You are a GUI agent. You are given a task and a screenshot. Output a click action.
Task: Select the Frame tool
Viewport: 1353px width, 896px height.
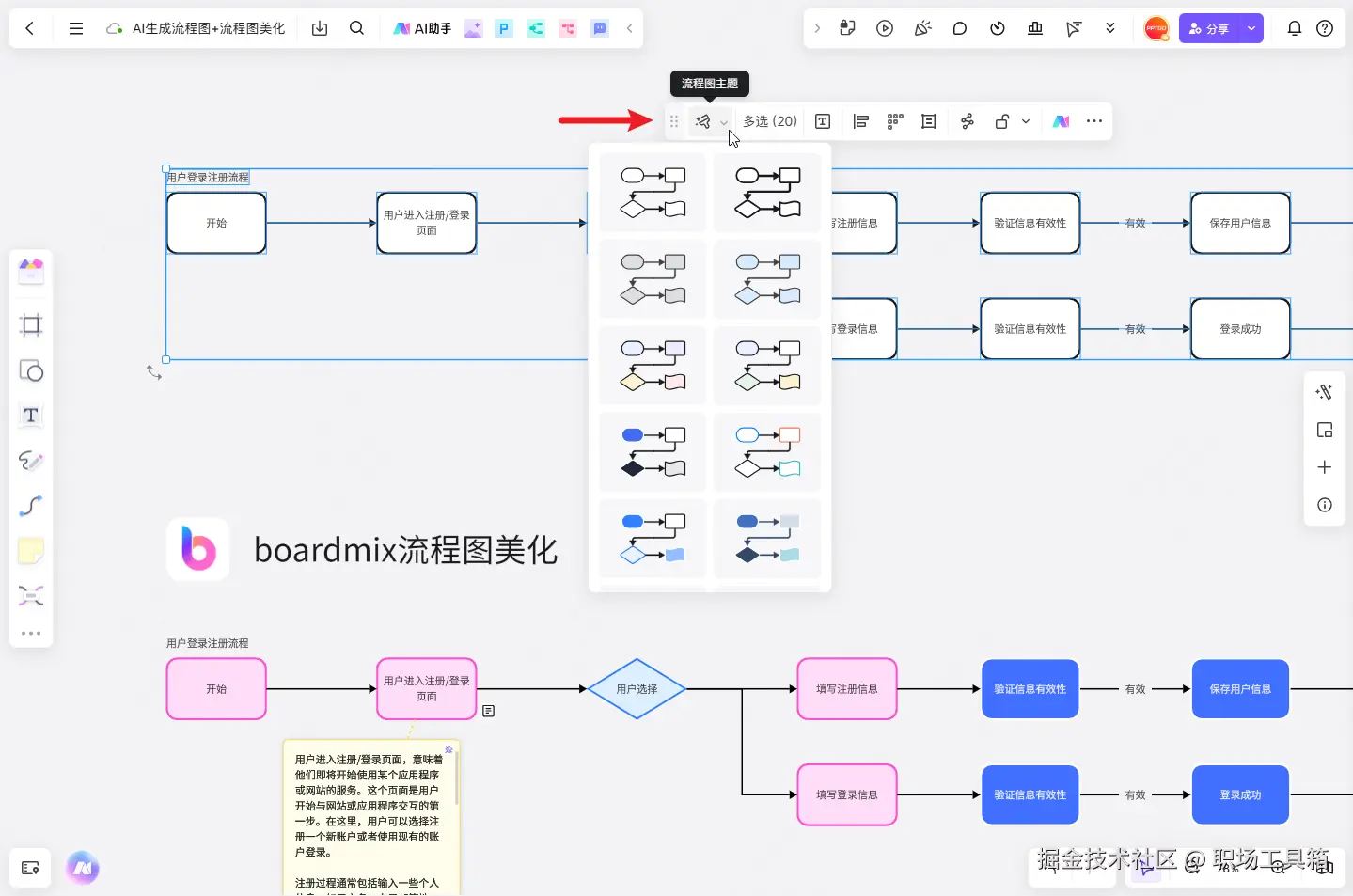point(31,324)
